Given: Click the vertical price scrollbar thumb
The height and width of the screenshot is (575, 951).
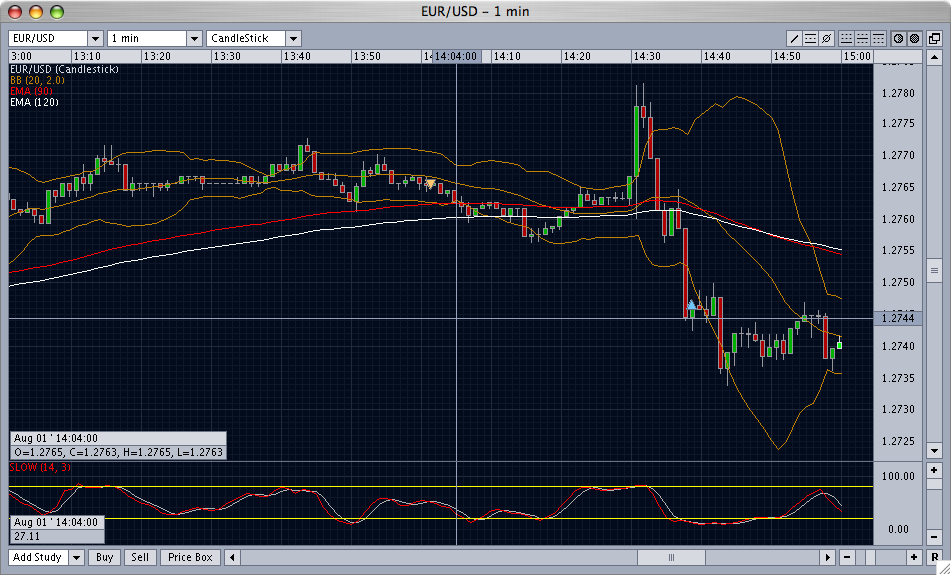Looking at the screenshot, I should click(x=934, y=270).
